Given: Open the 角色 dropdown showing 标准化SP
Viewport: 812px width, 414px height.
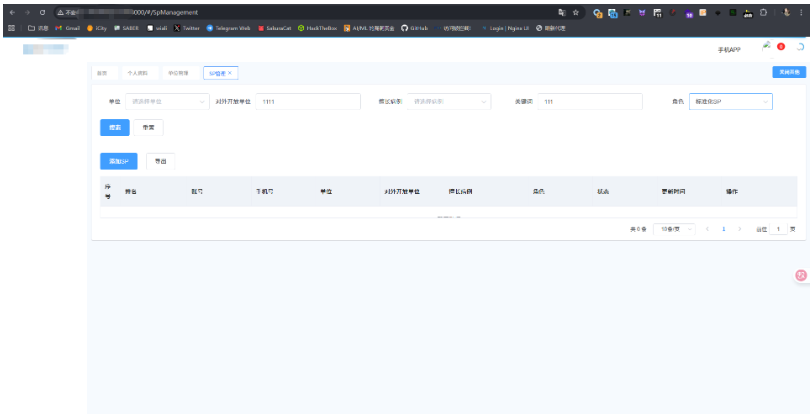Looking at the screenshot, I should (x=731, y=102).
